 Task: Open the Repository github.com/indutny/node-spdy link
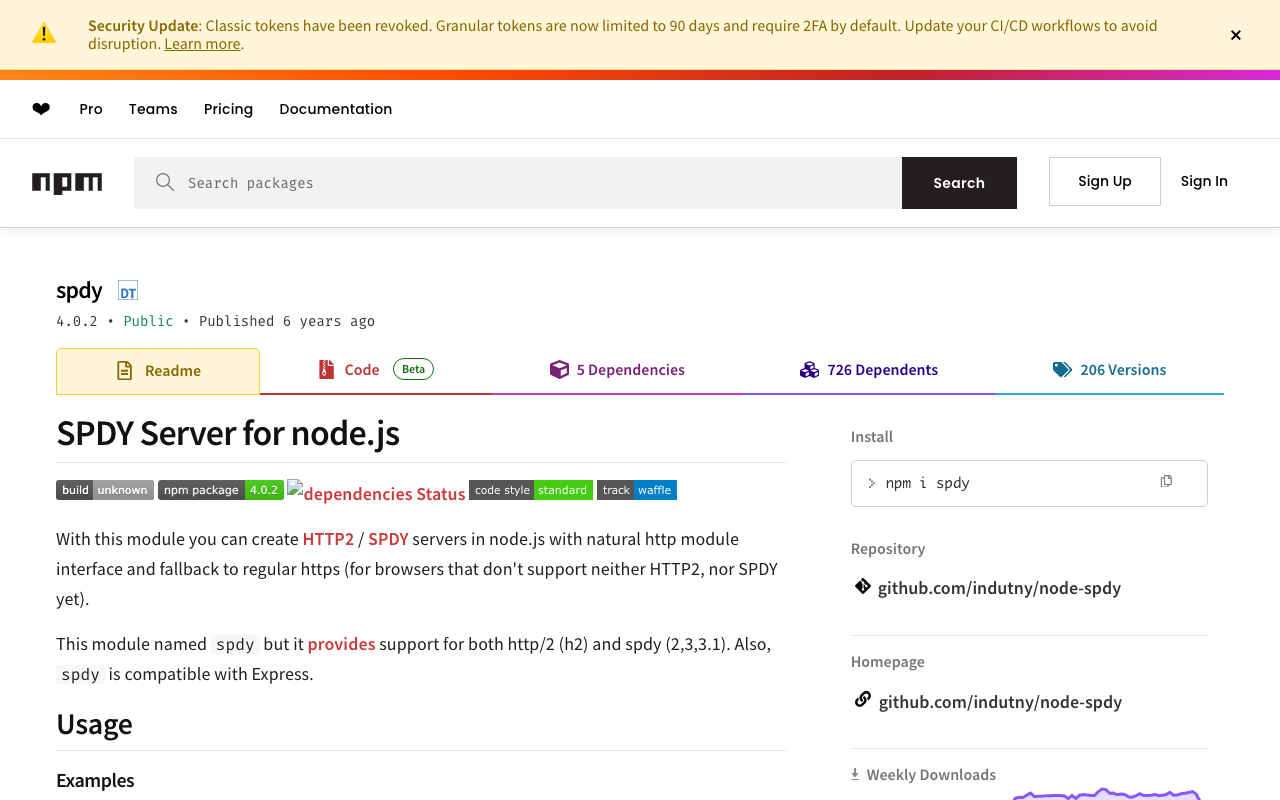(999, 588)
